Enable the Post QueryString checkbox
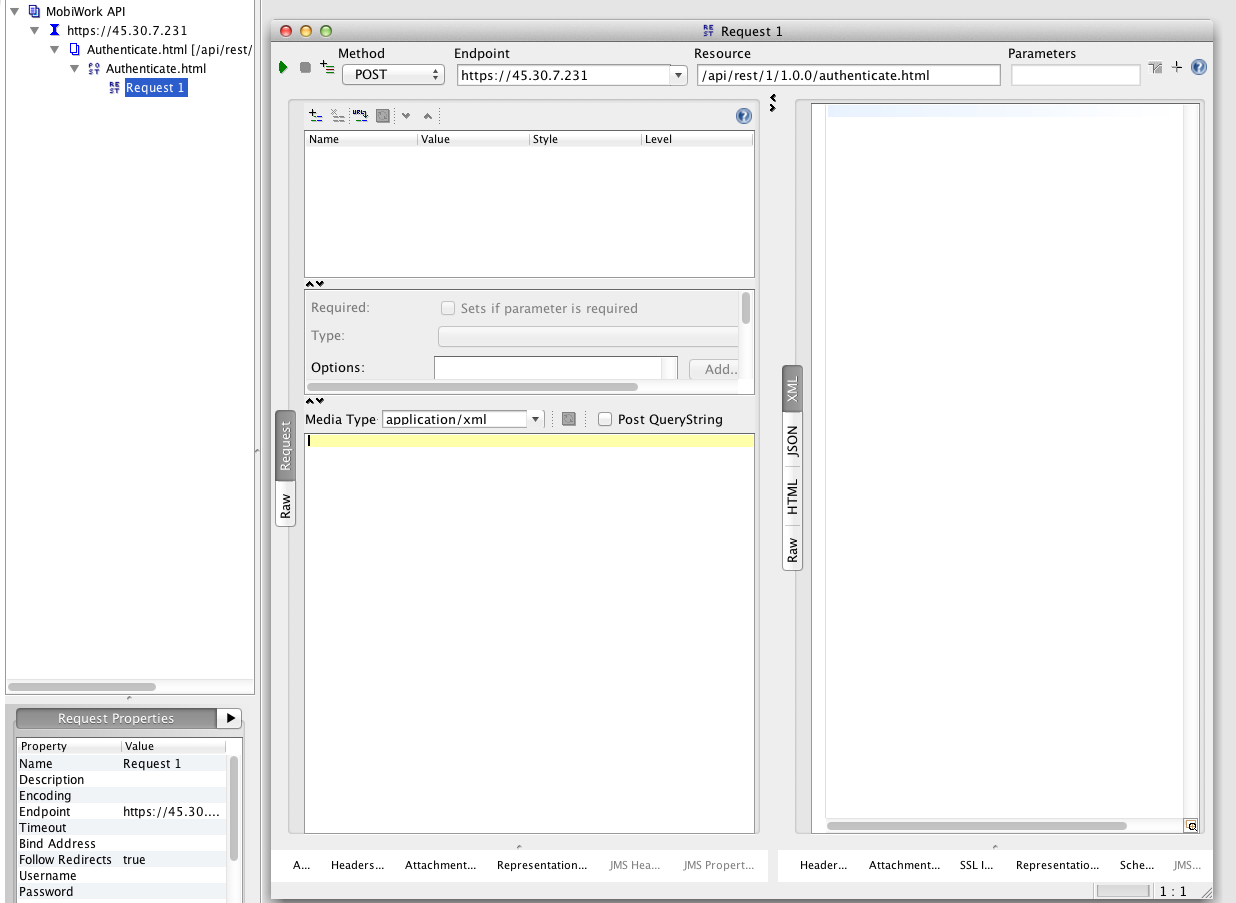Viewport: 1236px width, 903px height. pos(605,420)
